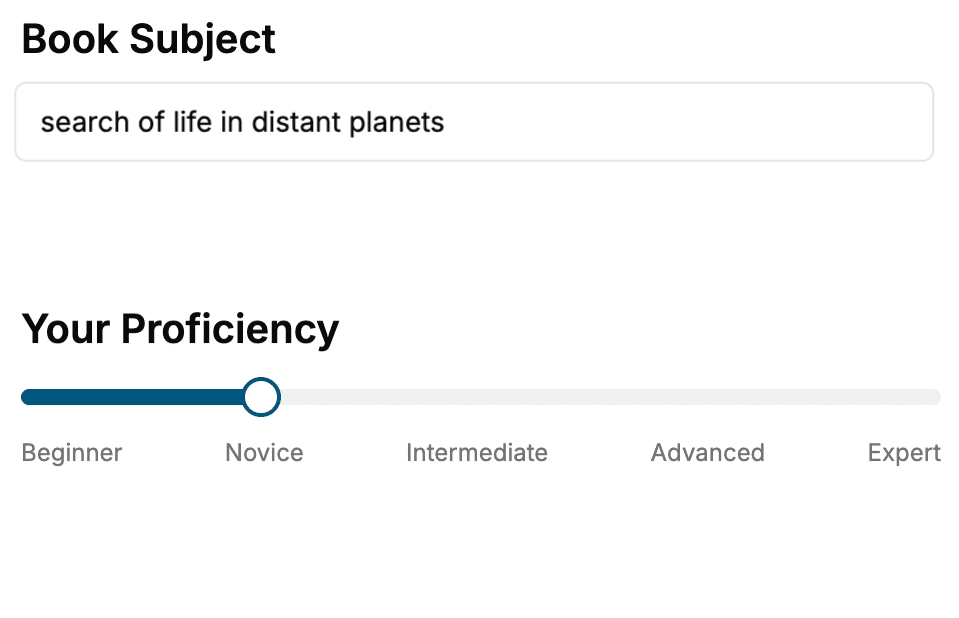Select the Beginner proficiency label
This screenshot has height=618, width=959.
click(71, 452)
